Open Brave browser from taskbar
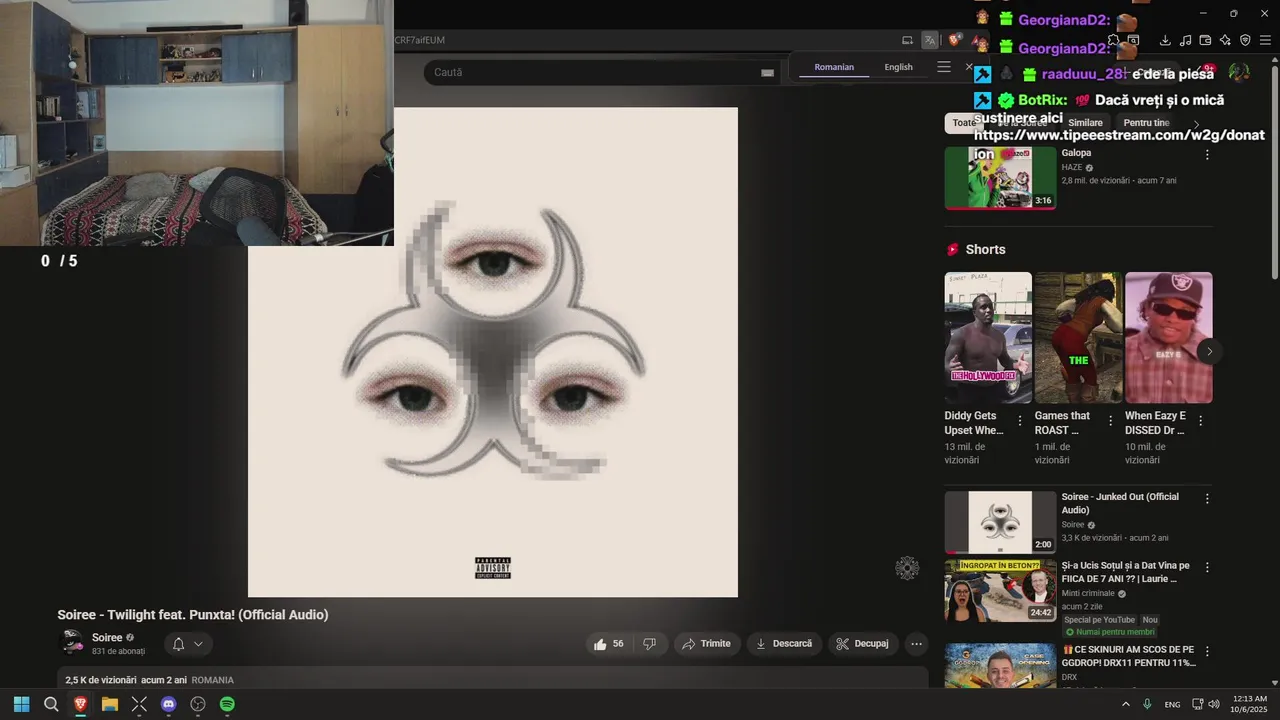1280x720 pixels. [80, 704]
